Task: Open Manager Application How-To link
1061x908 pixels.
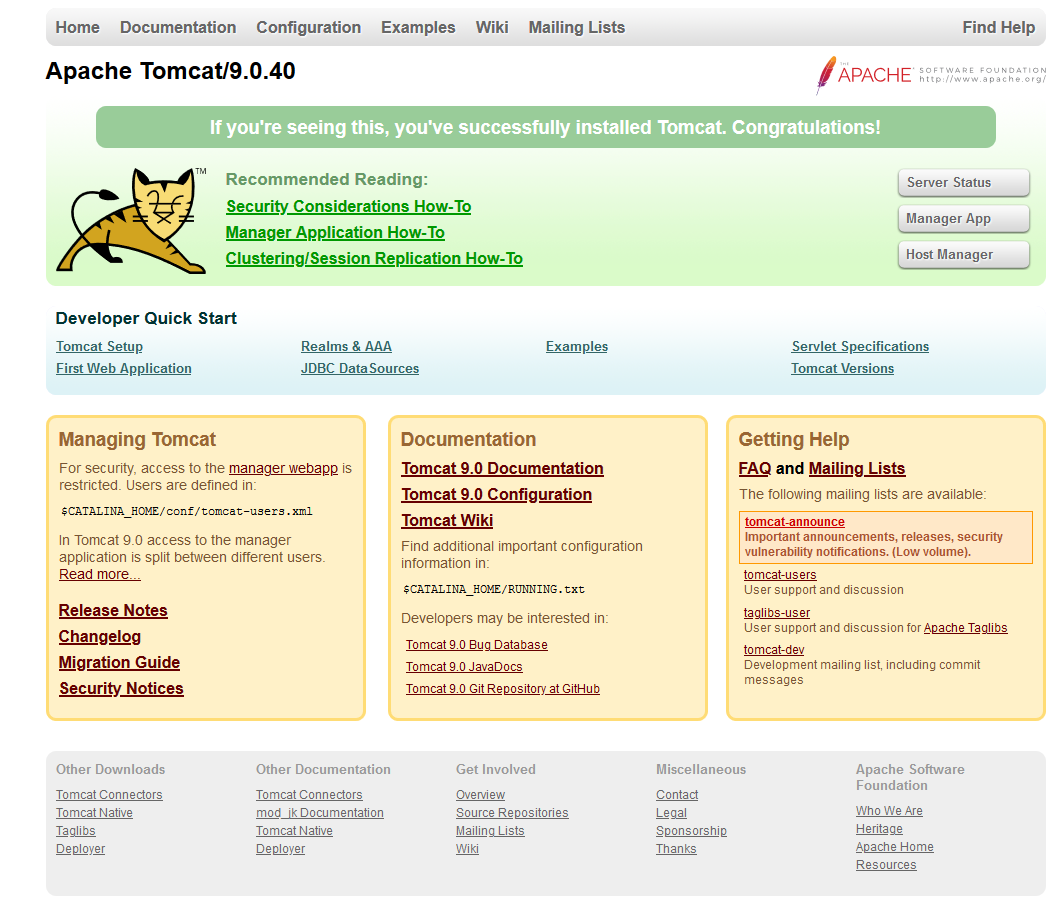Action: [x=335, y=232]
